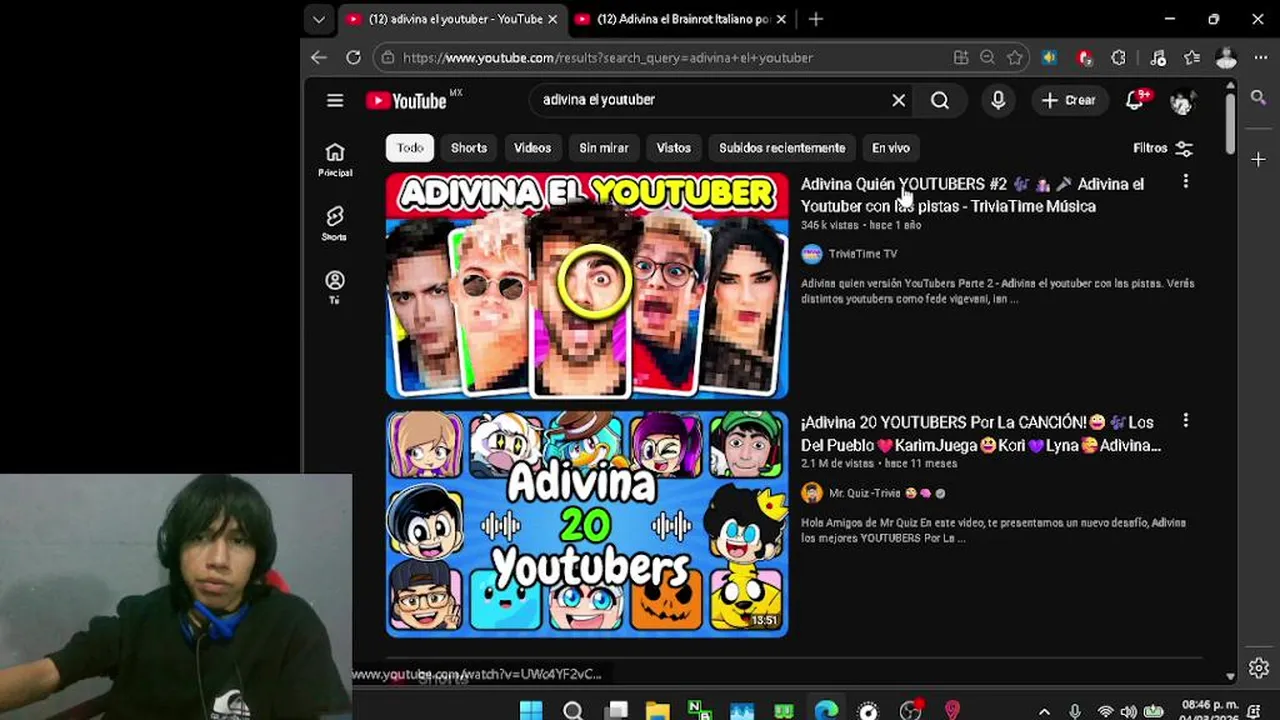Image resolution: width=1280 pixels, height=720 pixels.
Task: Expand the tab actions menu chevron
Action: 318,19
